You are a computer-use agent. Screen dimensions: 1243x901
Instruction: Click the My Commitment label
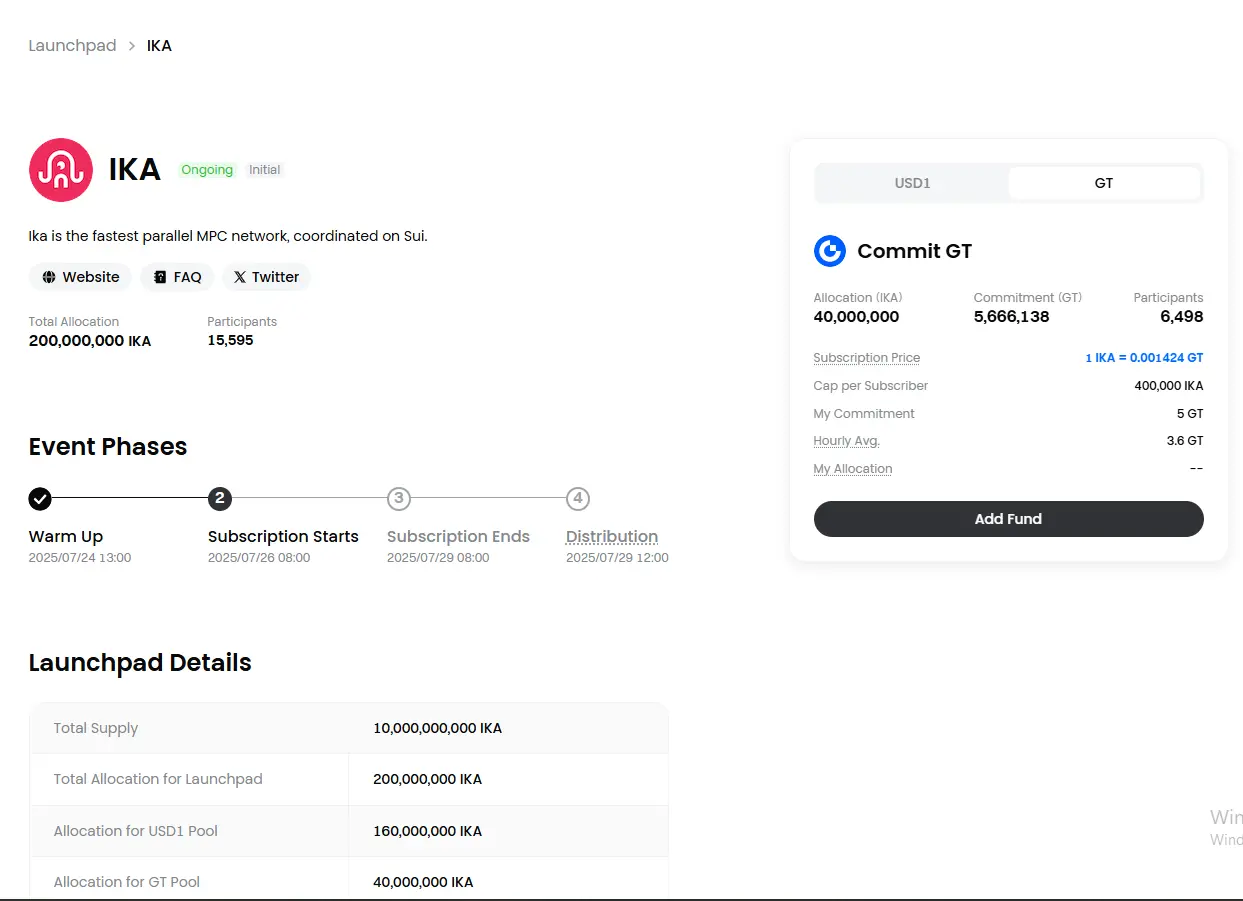[x=864, y=414]
